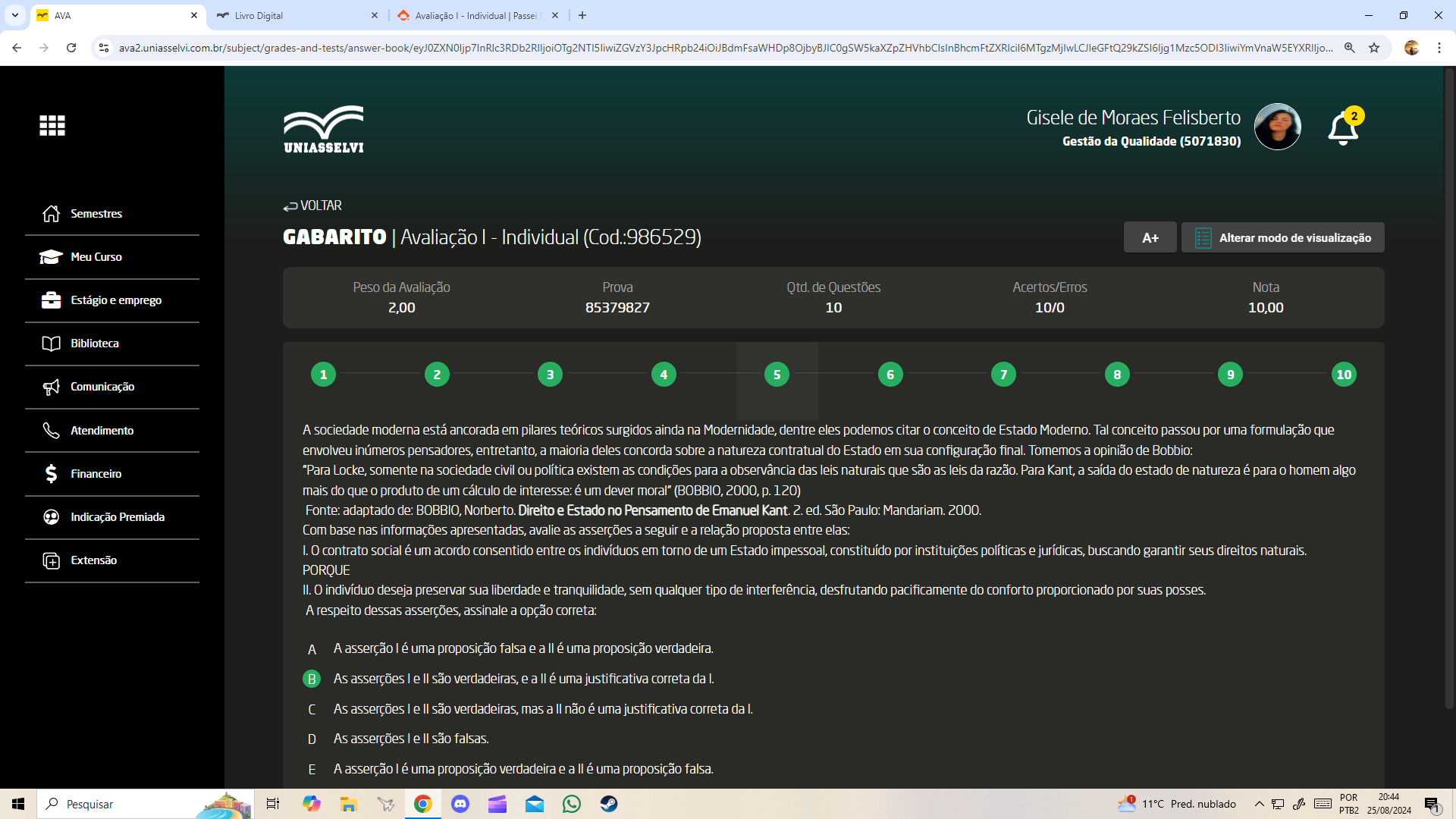The image size is (1456, 819).
Task: Click Alterar modo de visualização button
Action: click(x=1282, y=237)
